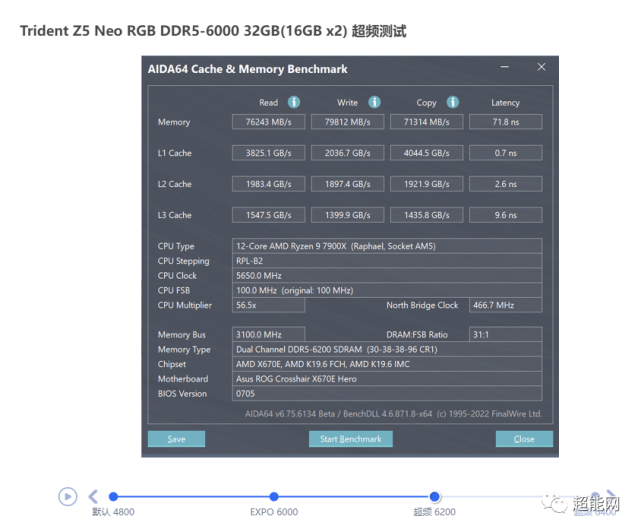The image size is (641, 532).
Task: Click the L1 Cache read value 3825.1 GB/s
Action: (268, 153)
